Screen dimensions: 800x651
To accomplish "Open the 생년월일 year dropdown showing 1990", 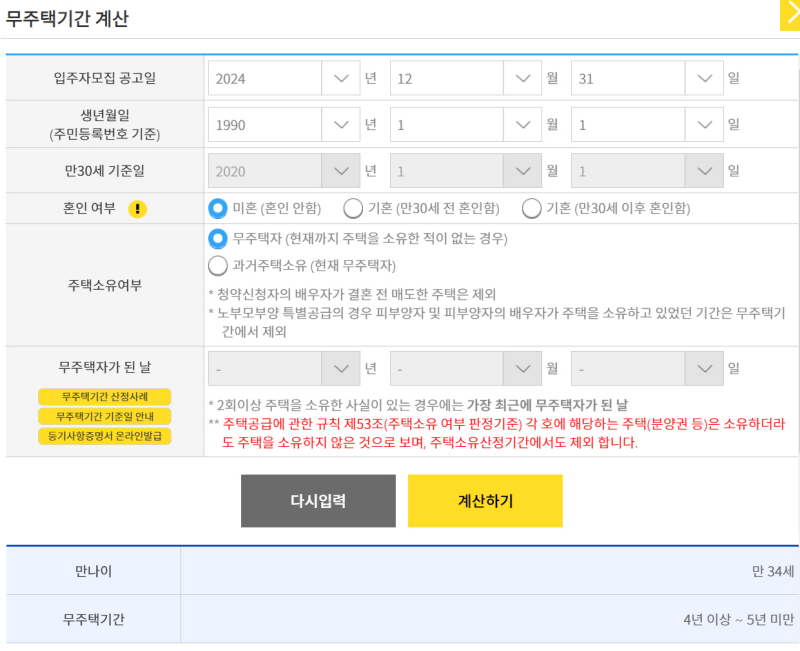I will [x=284, y=124].
